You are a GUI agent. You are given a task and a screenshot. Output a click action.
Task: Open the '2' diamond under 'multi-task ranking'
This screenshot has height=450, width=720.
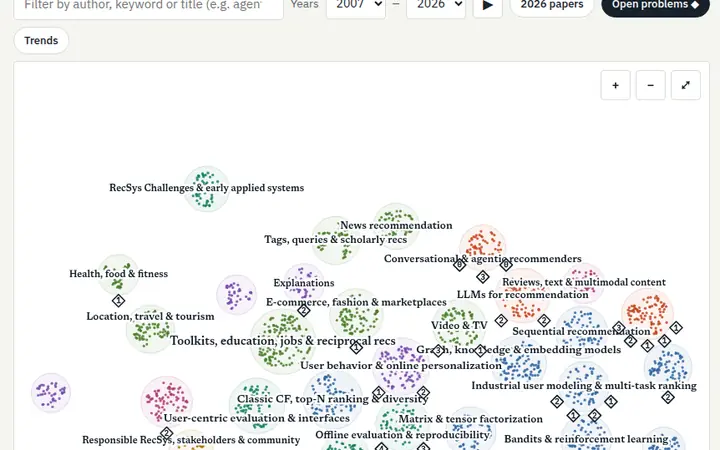point(668,397)
